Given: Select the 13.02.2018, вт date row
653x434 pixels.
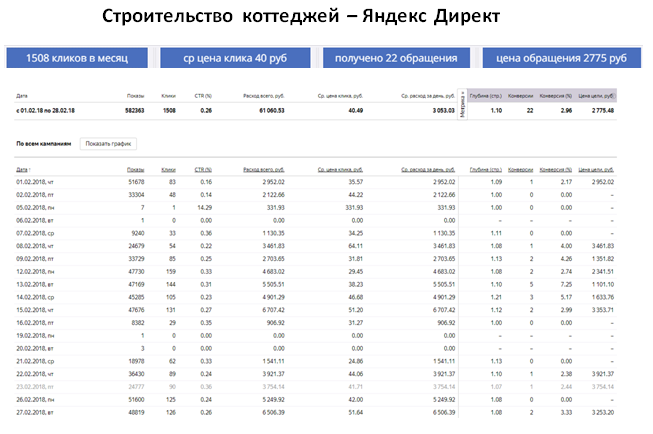Looking at the screenshot, I should [315, 284].
